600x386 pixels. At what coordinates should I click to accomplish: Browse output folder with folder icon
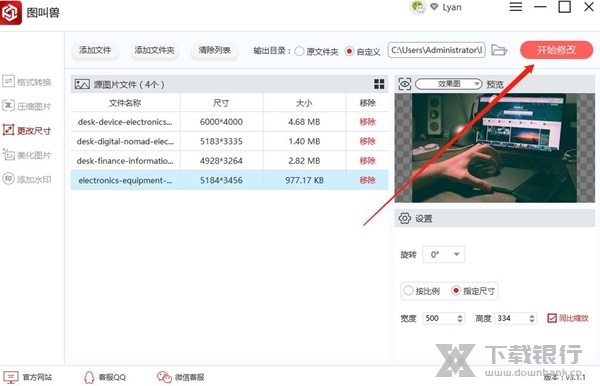[499, 50]
